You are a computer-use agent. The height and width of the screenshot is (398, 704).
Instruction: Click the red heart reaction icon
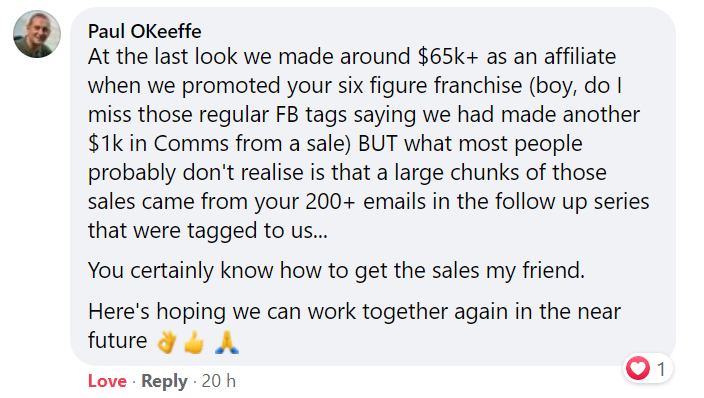tap(638, 368)
